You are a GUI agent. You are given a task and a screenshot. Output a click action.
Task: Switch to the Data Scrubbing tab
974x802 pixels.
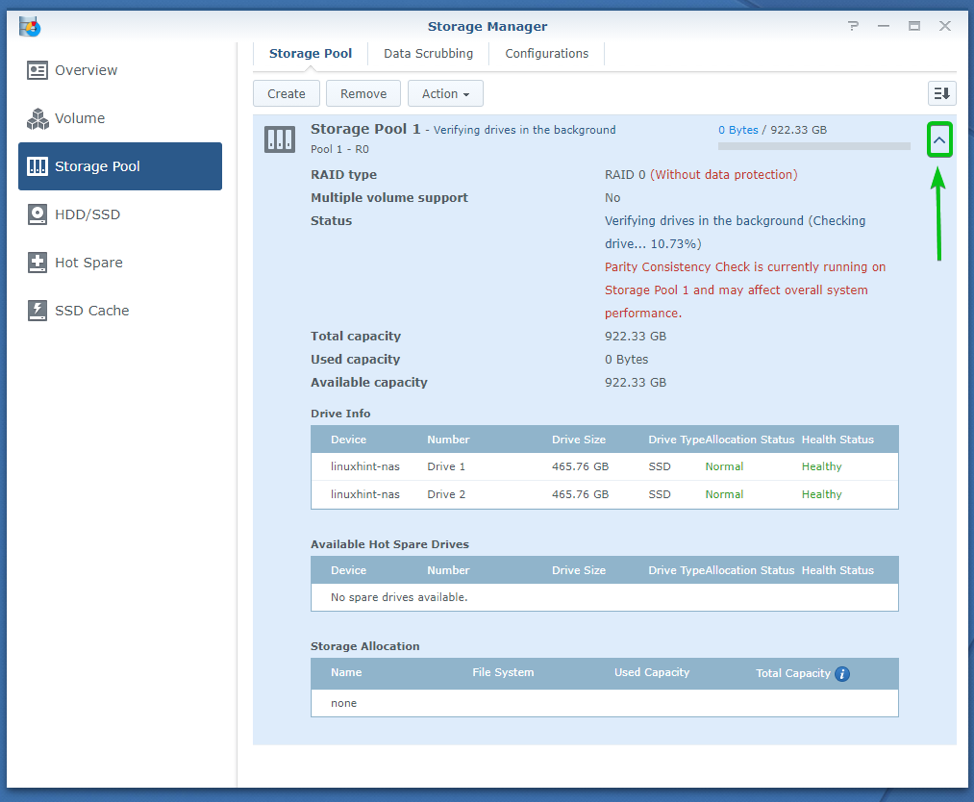427,54
